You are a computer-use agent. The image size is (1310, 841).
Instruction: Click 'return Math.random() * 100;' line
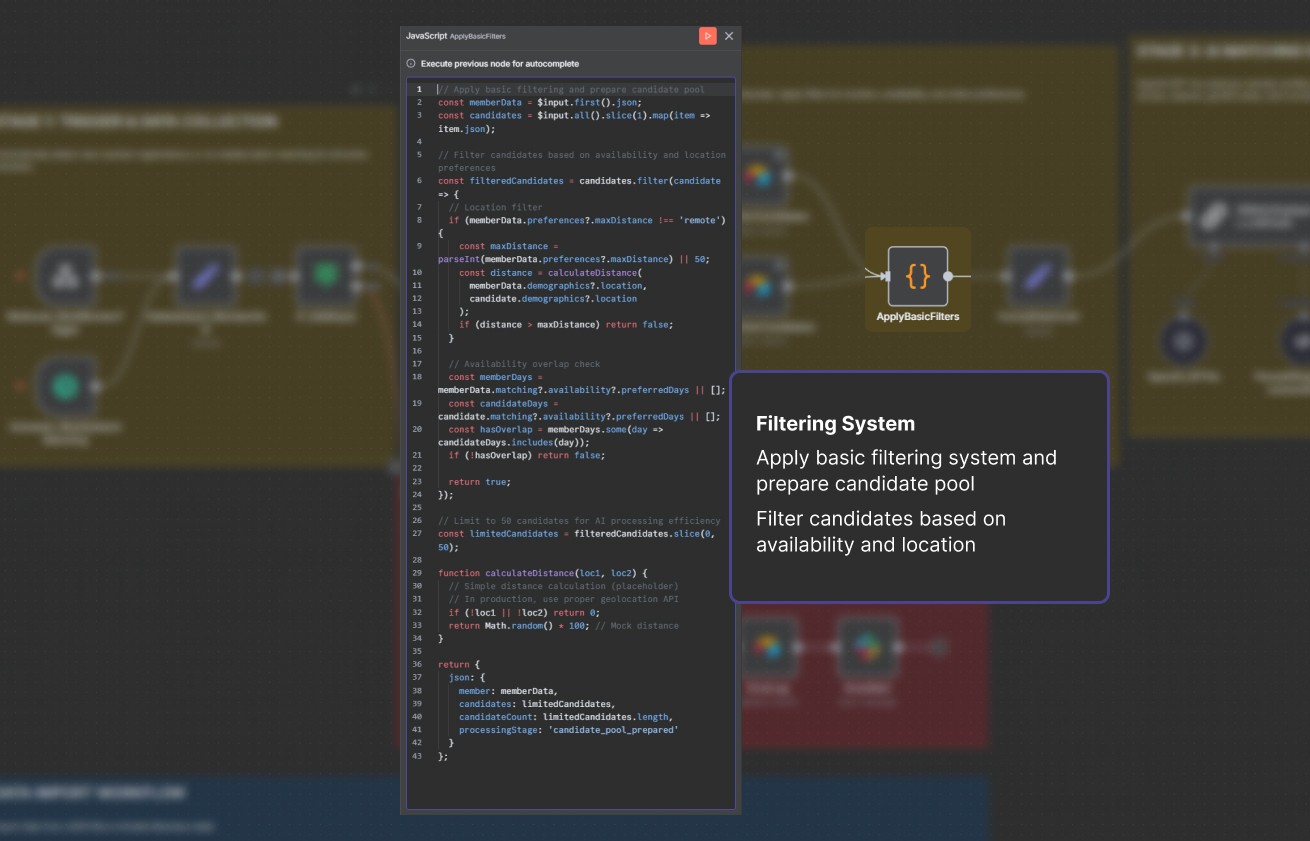pos(564,626)
